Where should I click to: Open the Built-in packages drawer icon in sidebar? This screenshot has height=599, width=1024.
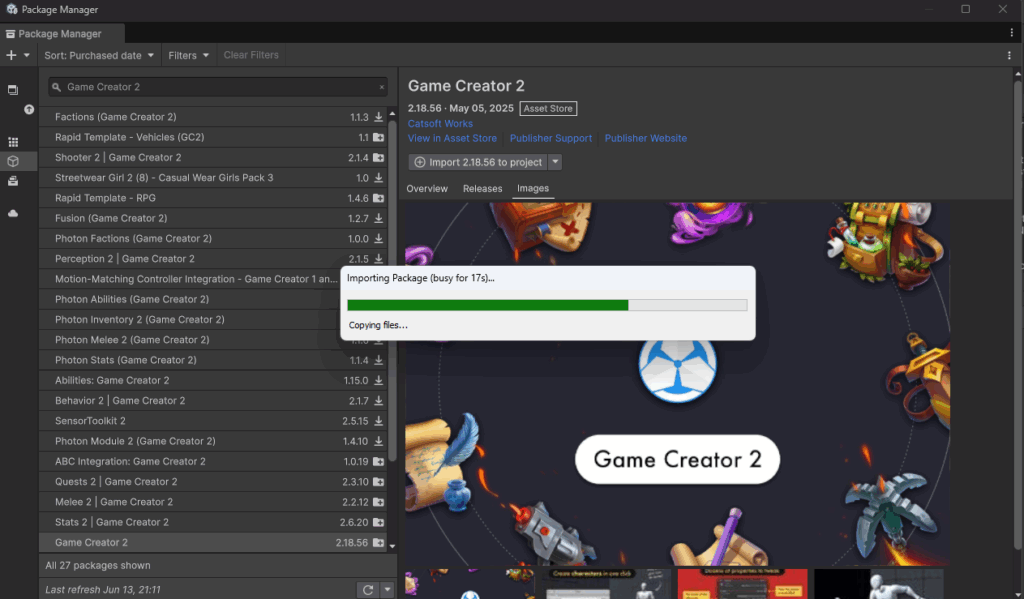pos(12,181)
